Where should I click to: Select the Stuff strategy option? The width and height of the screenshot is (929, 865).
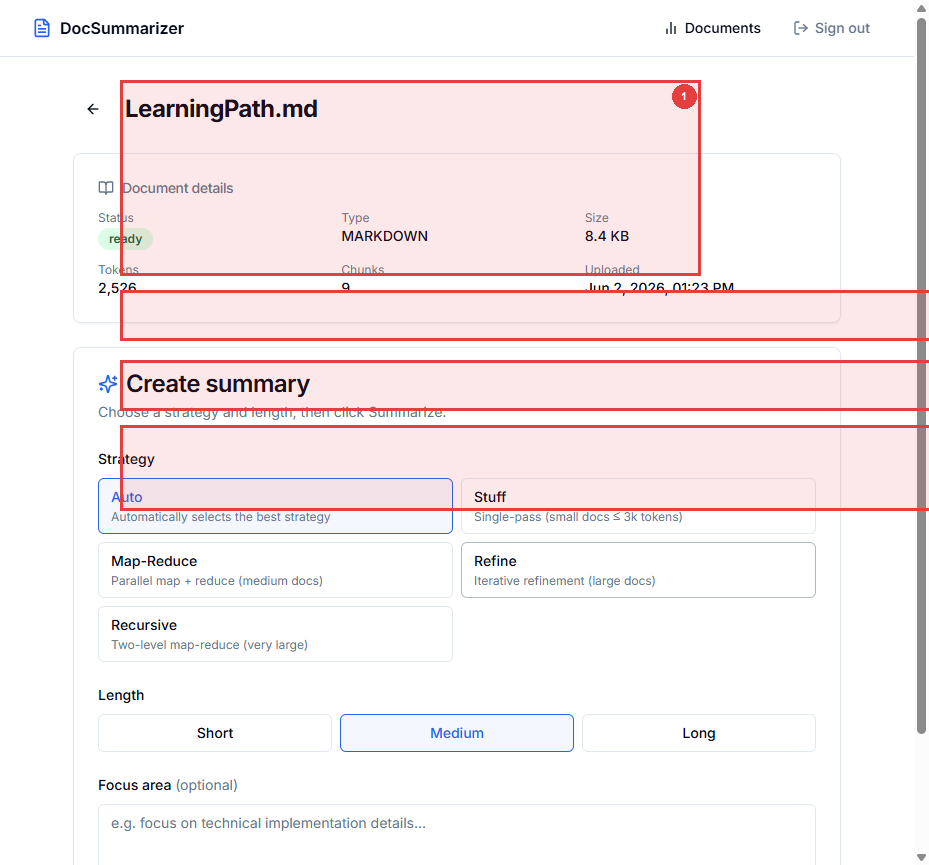coord(638,506)
